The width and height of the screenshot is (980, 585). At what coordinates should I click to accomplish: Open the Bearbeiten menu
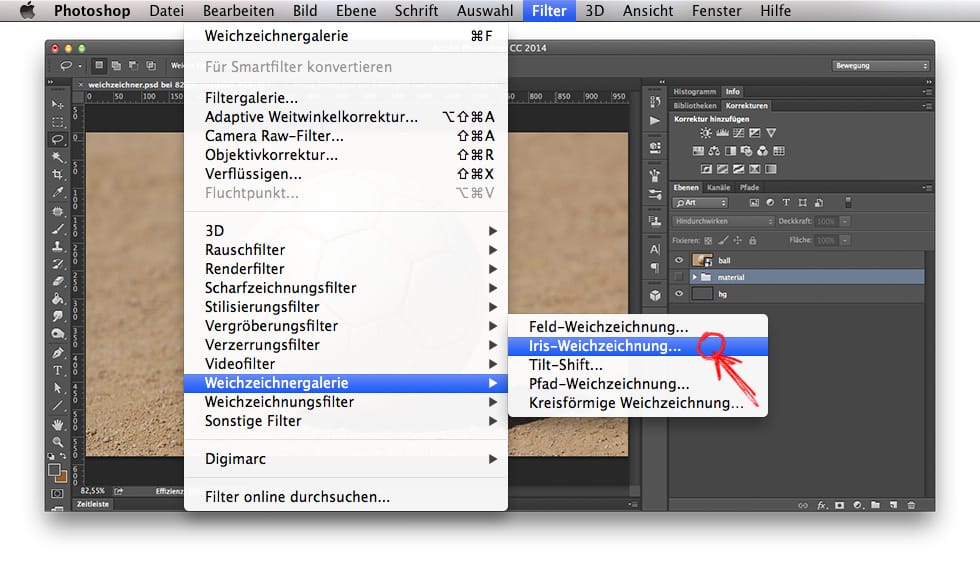click(238, 11)
